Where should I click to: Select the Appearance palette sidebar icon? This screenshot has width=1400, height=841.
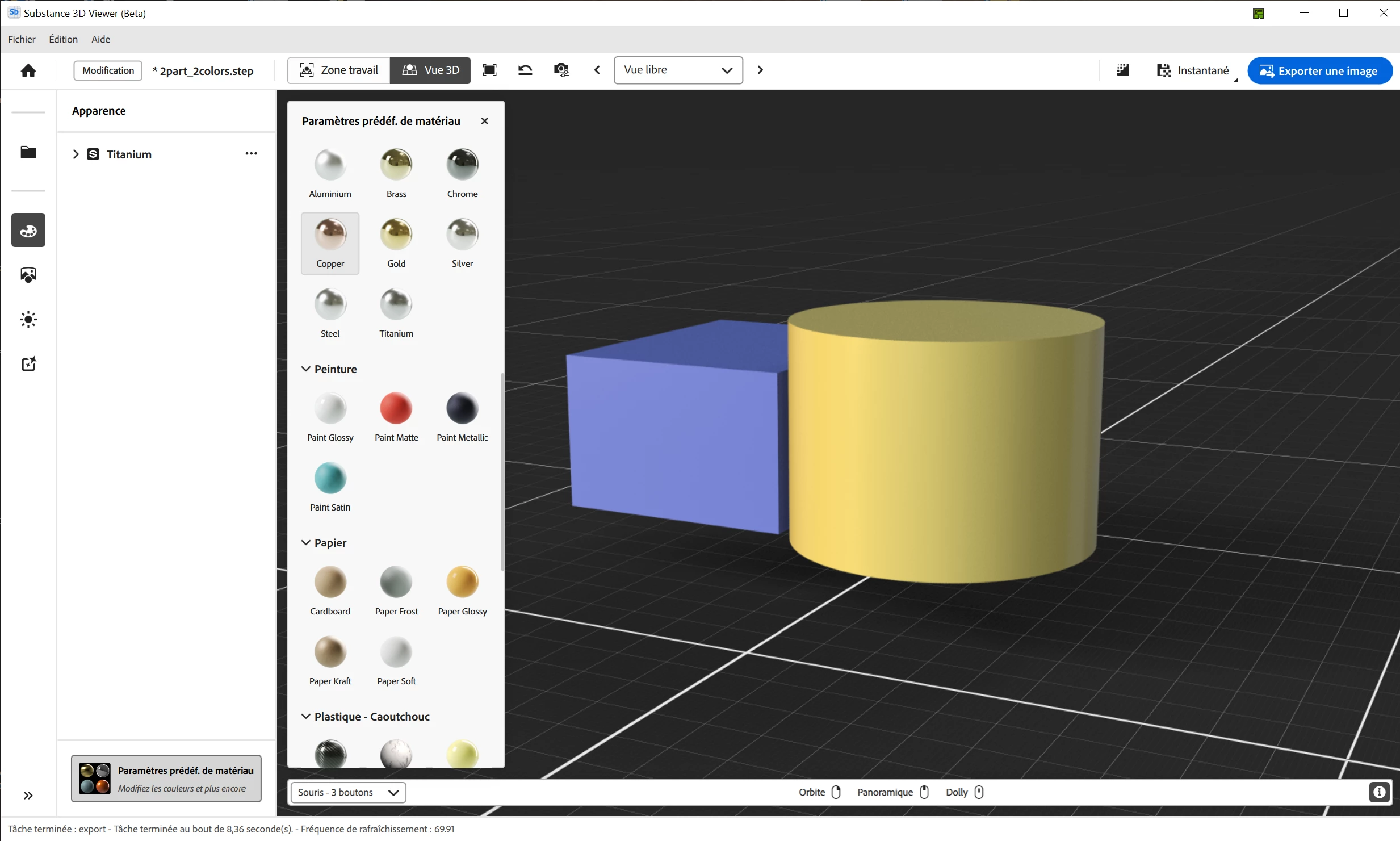tap(28, 231)
